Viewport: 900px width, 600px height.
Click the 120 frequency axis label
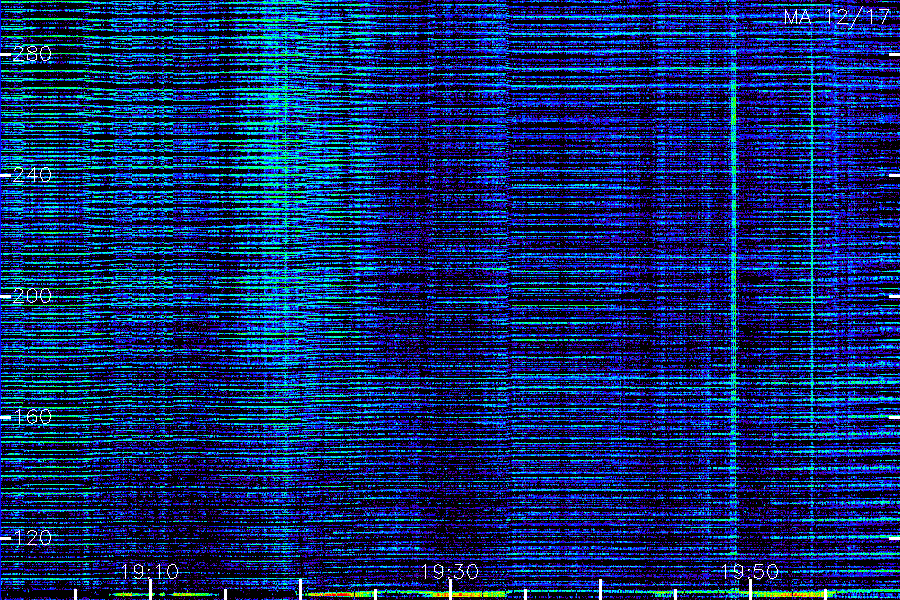(x=32, y=538)
